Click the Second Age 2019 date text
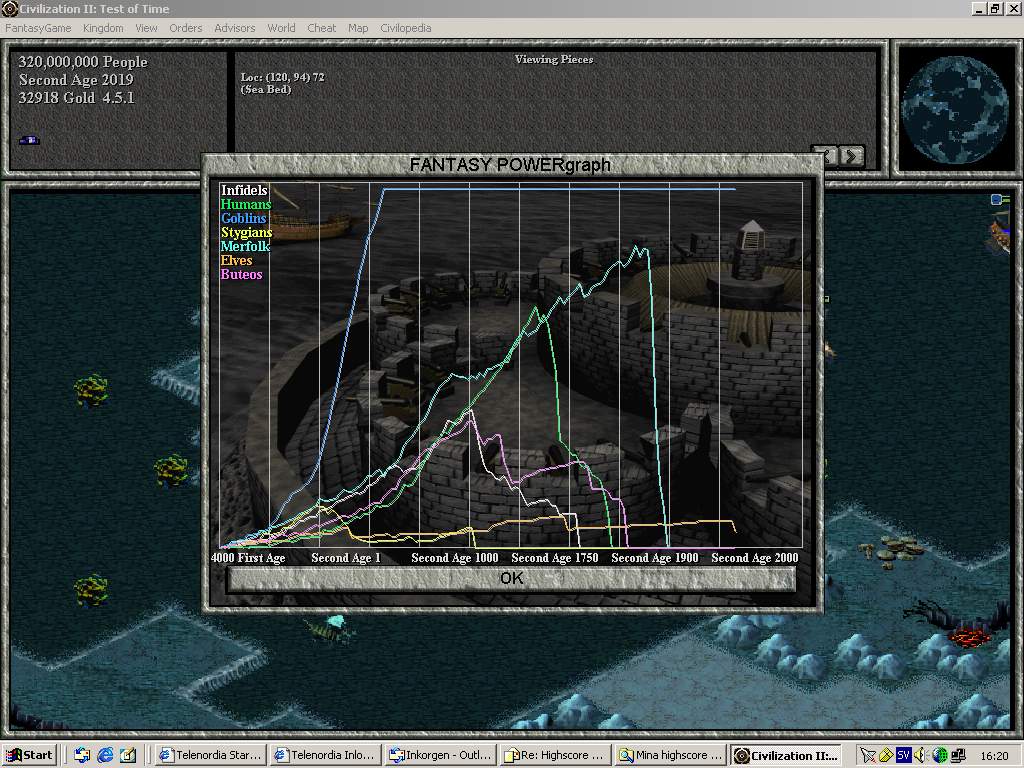 tap(76, 80)
